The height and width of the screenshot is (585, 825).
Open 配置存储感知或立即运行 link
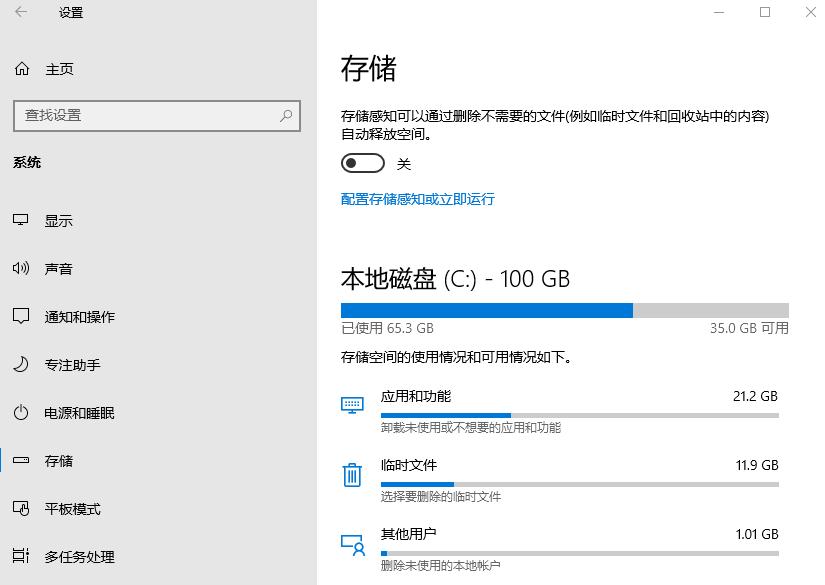click(418, 199)
